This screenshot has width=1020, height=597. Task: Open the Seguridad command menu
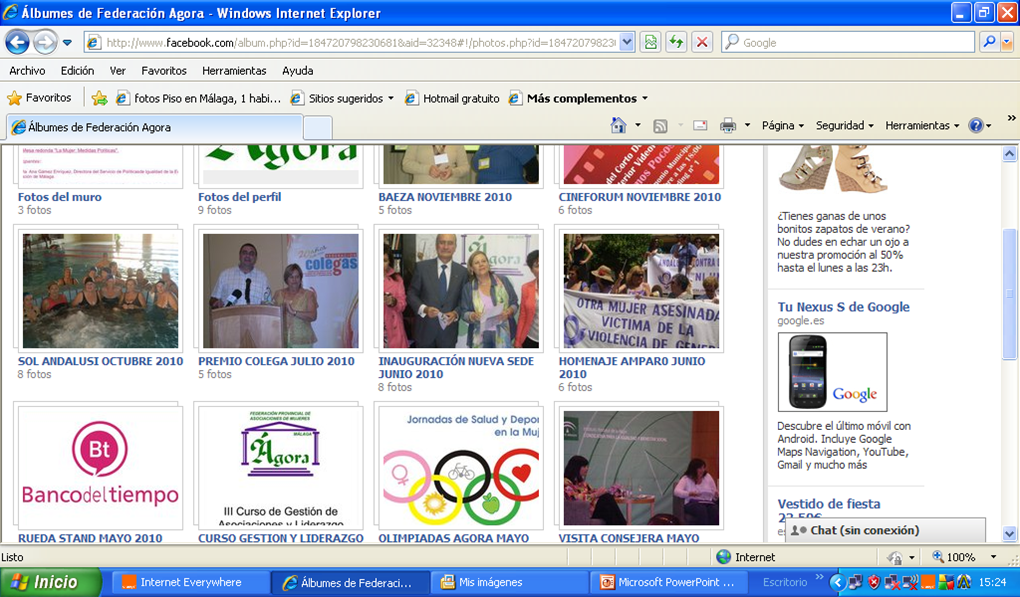tap(845, 126)
